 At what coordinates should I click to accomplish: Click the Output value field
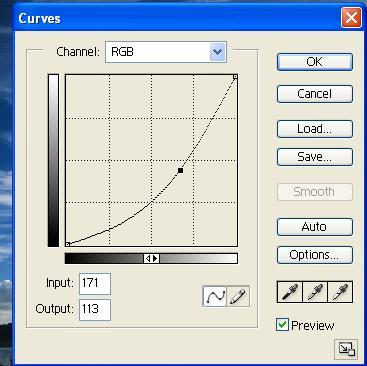pyautogui.click(x=95, y=309)
